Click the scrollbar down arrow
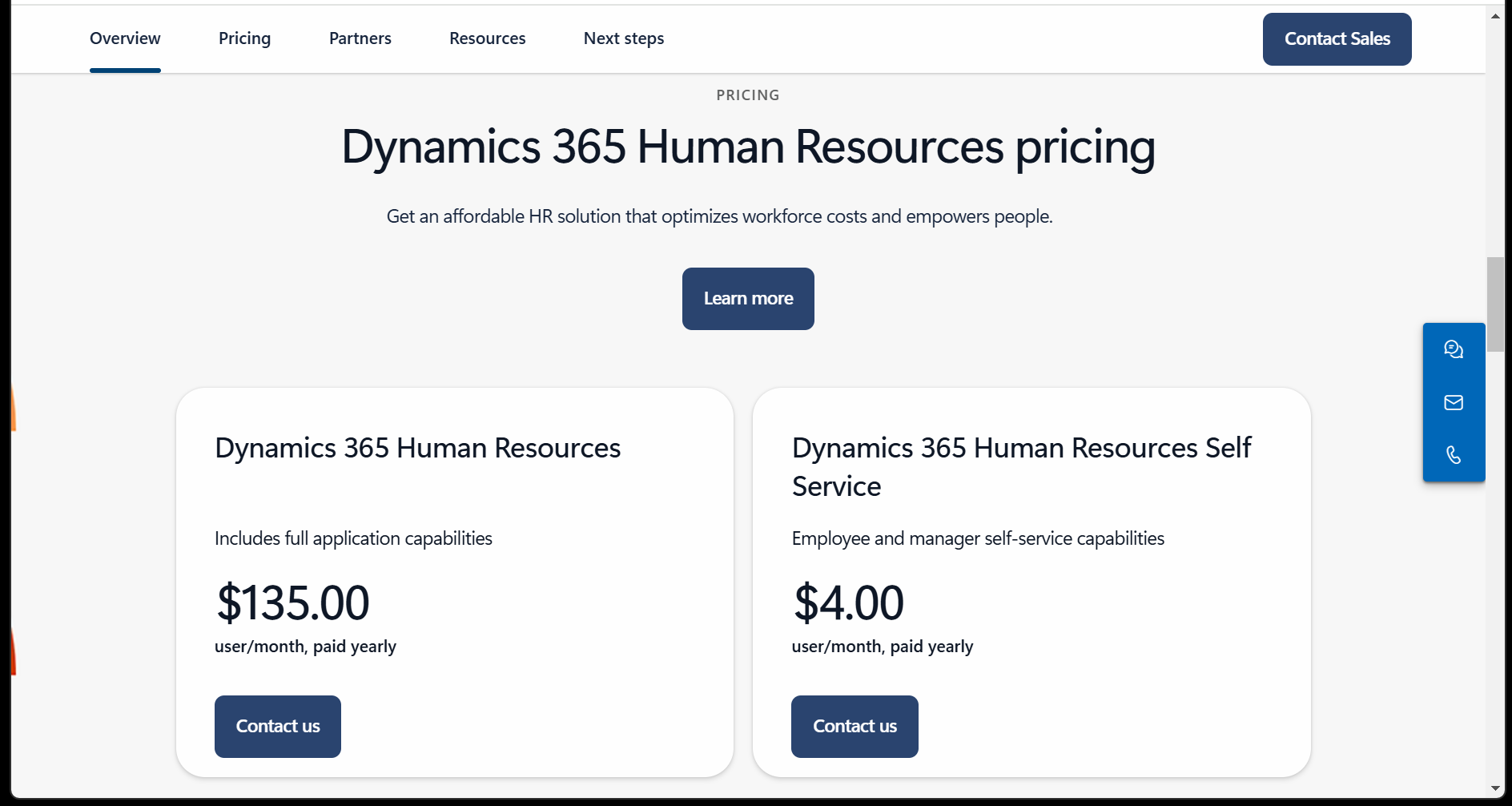Screen dimensions: 1512x806 click(1495, 787)
